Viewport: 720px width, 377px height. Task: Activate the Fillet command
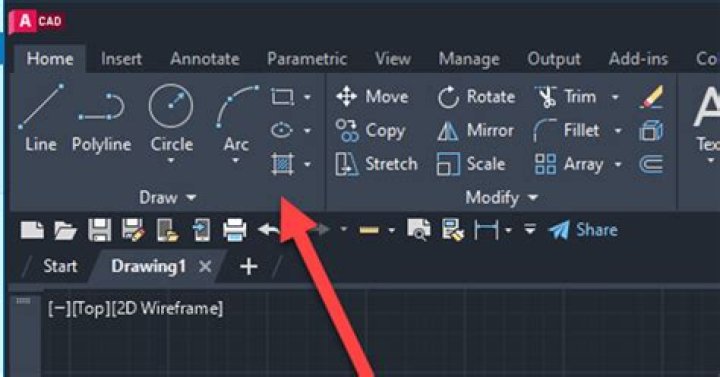tap(567, 131)
